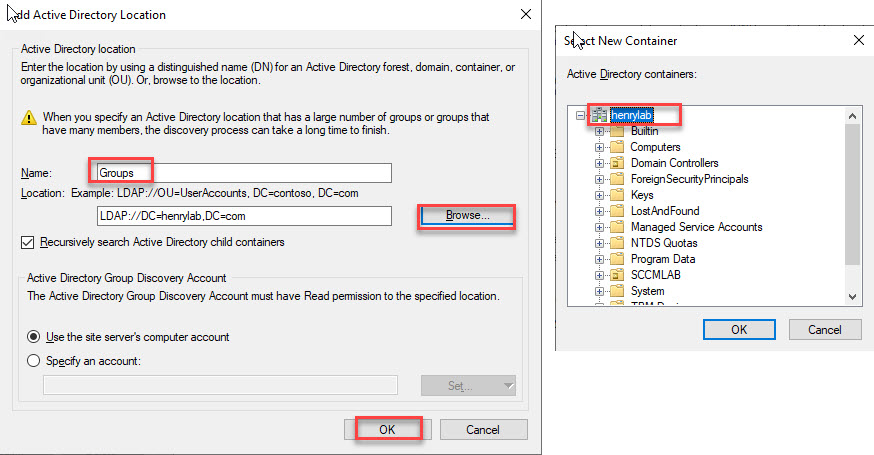Viewport: 874px width, 455px height.
Task: Click the Keys folder icon
Action: [616, 195]
